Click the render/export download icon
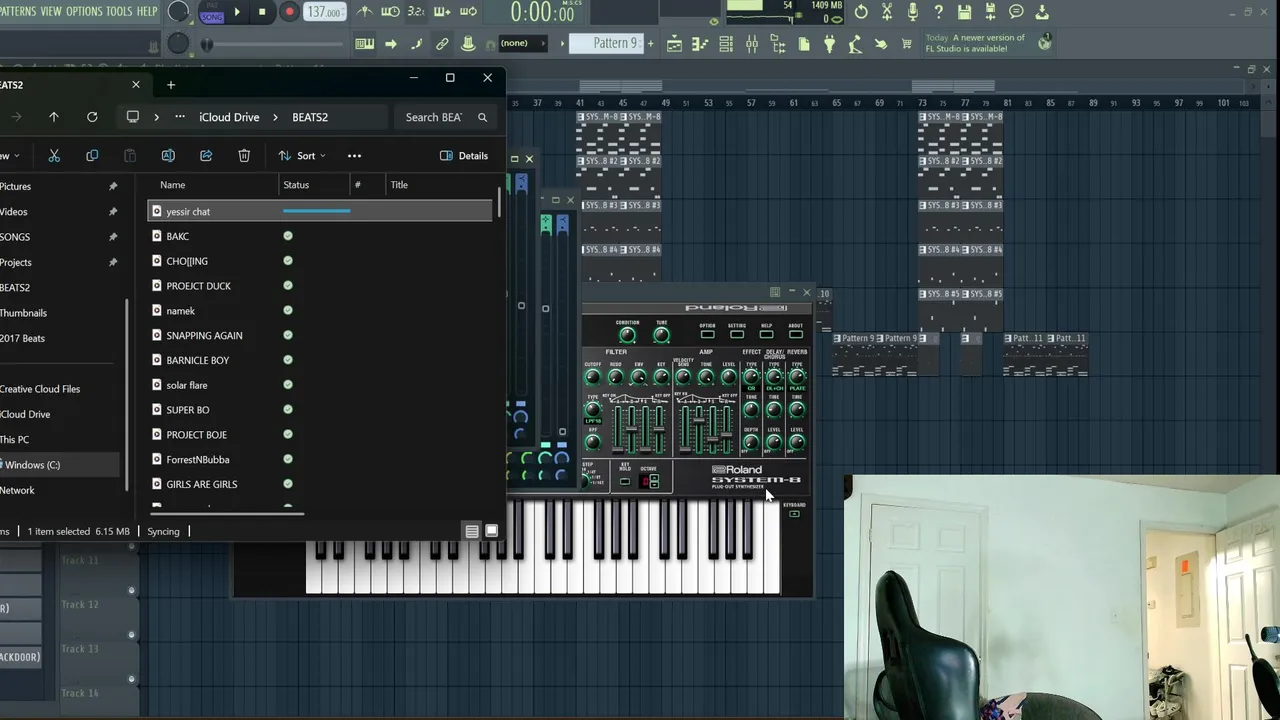 click(1042, 12)
